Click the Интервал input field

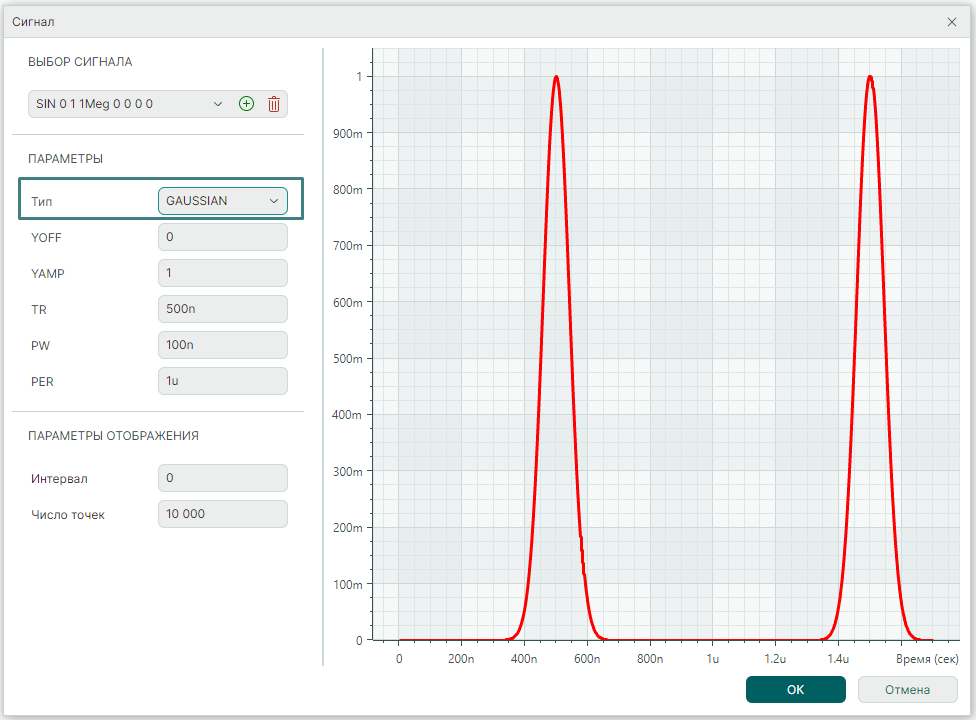(222, 478)
